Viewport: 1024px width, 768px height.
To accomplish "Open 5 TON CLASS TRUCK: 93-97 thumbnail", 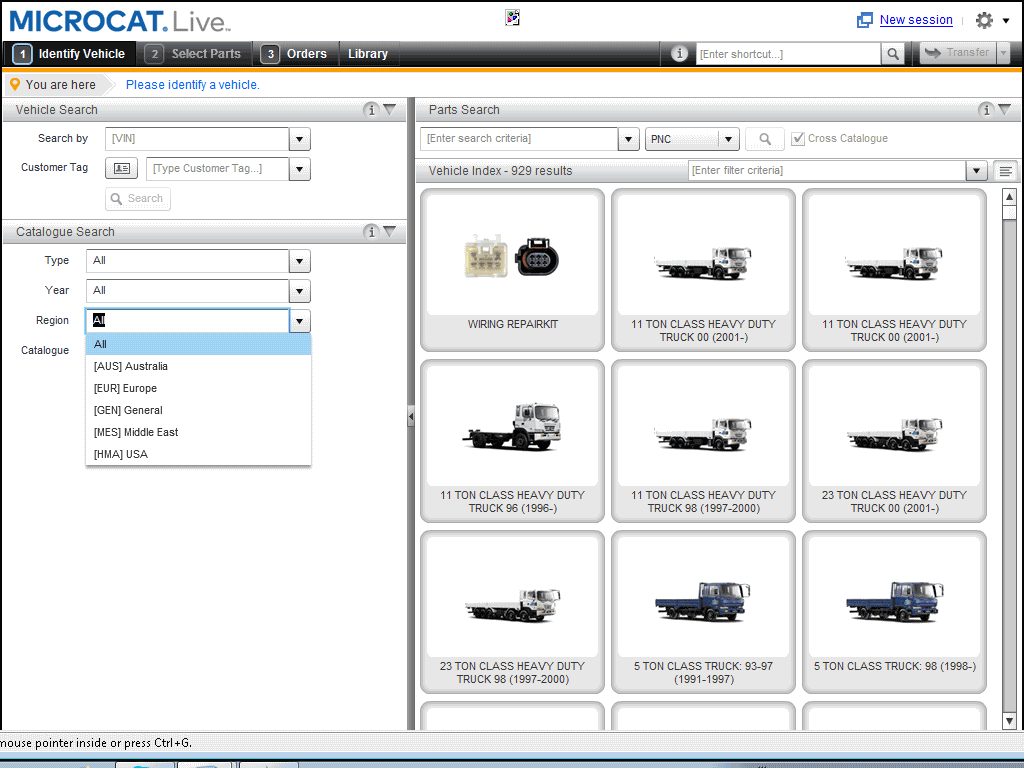I will [703, 612].
